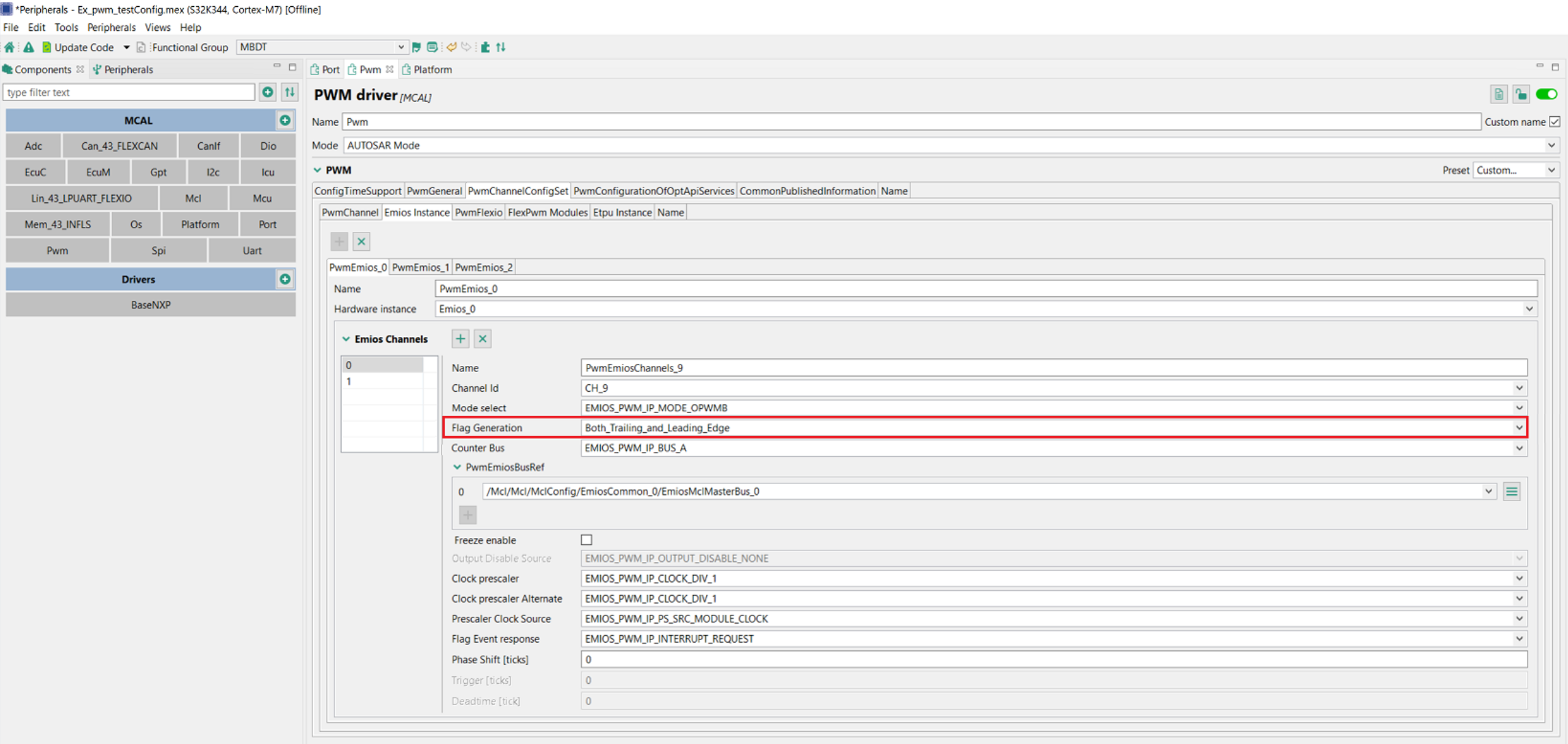Switch to the PwmGeneral tab
Image resolution: width=1568 pixels, height=744 pixels.
pyautogui.click(x=434, y=191)
